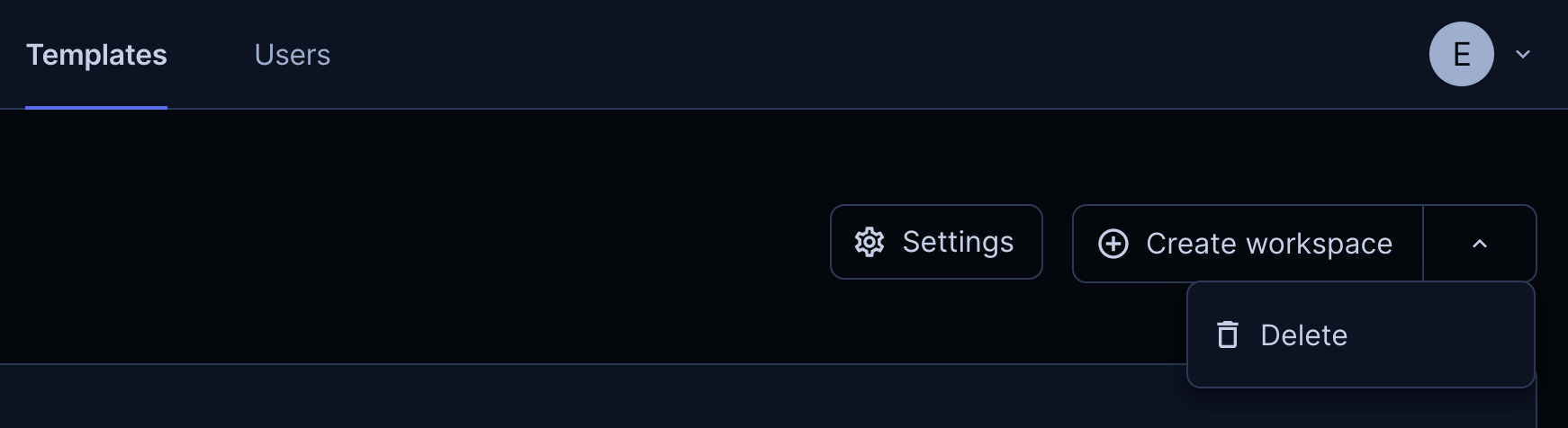
Task: Click the plus circle icon beside Create workspace
Action: tap(1113, 244)
